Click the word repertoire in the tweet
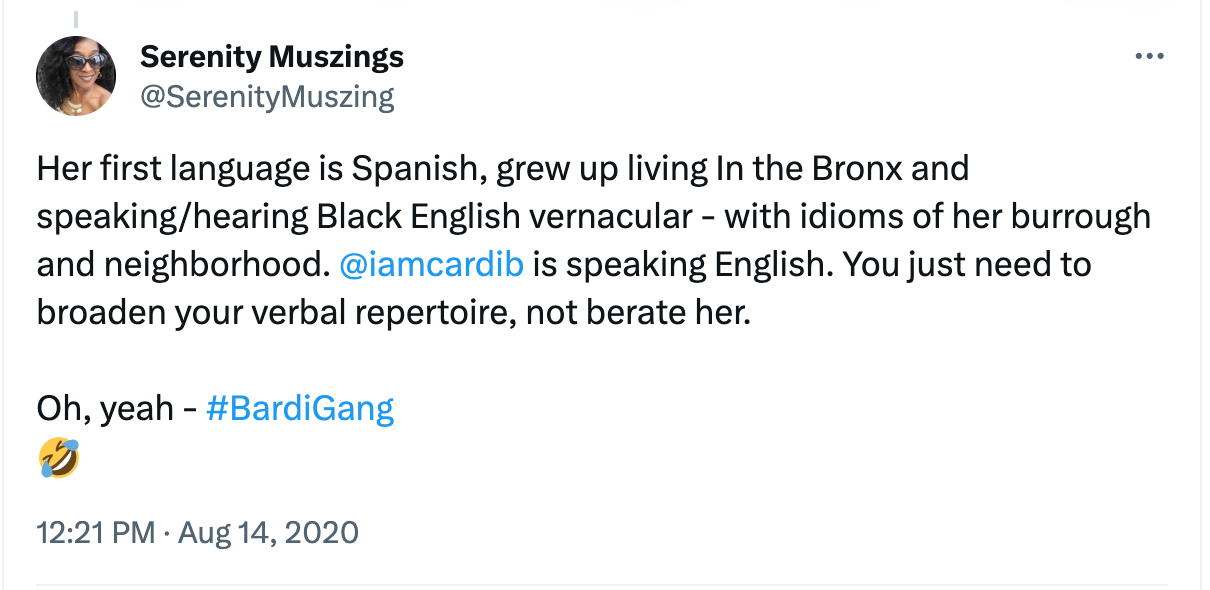Image resolution: width=1210 pixels, height=590 pixels. [430, 312]
